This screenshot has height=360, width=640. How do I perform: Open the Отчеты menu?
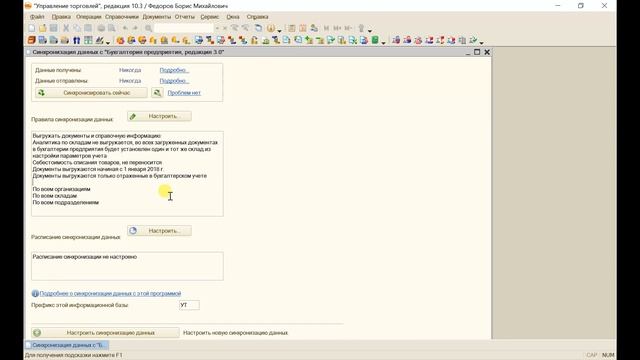click(184, 17)
